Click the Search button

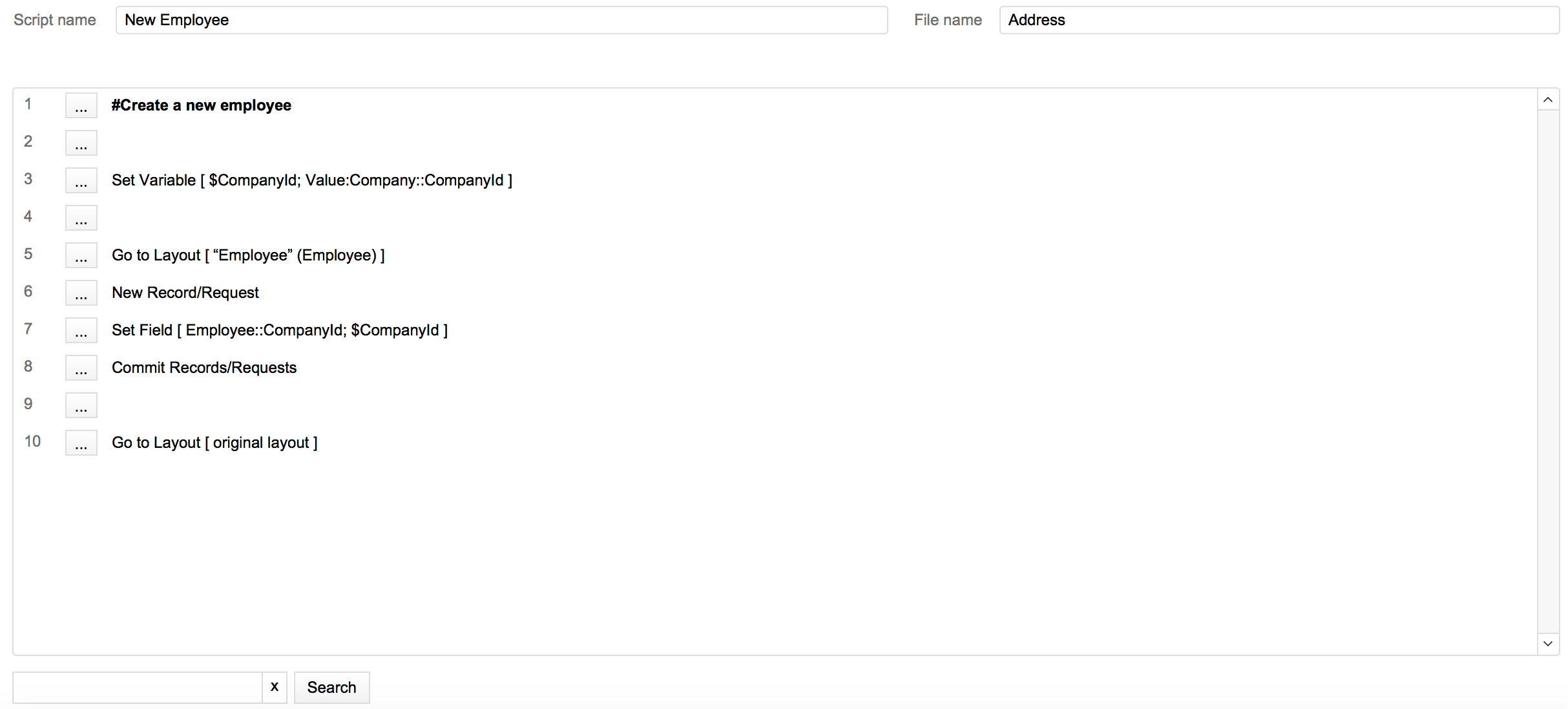[x=331, y=688]
